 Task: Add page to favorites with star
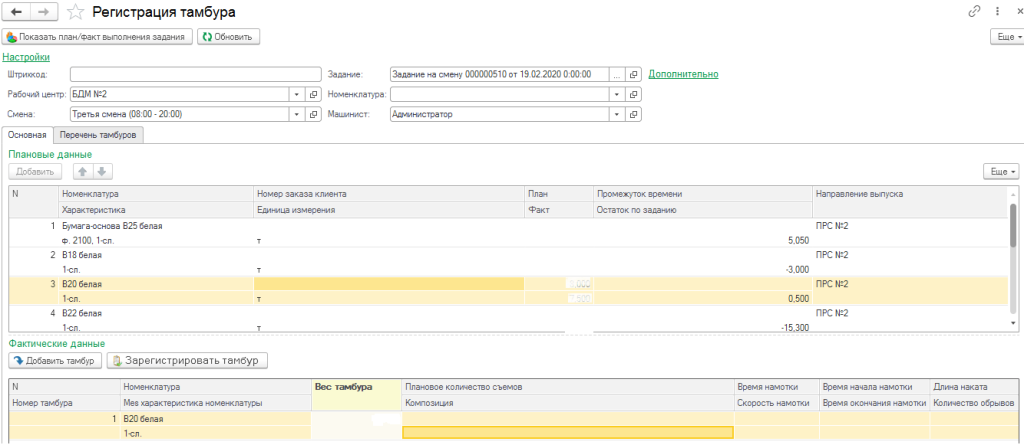76,12
